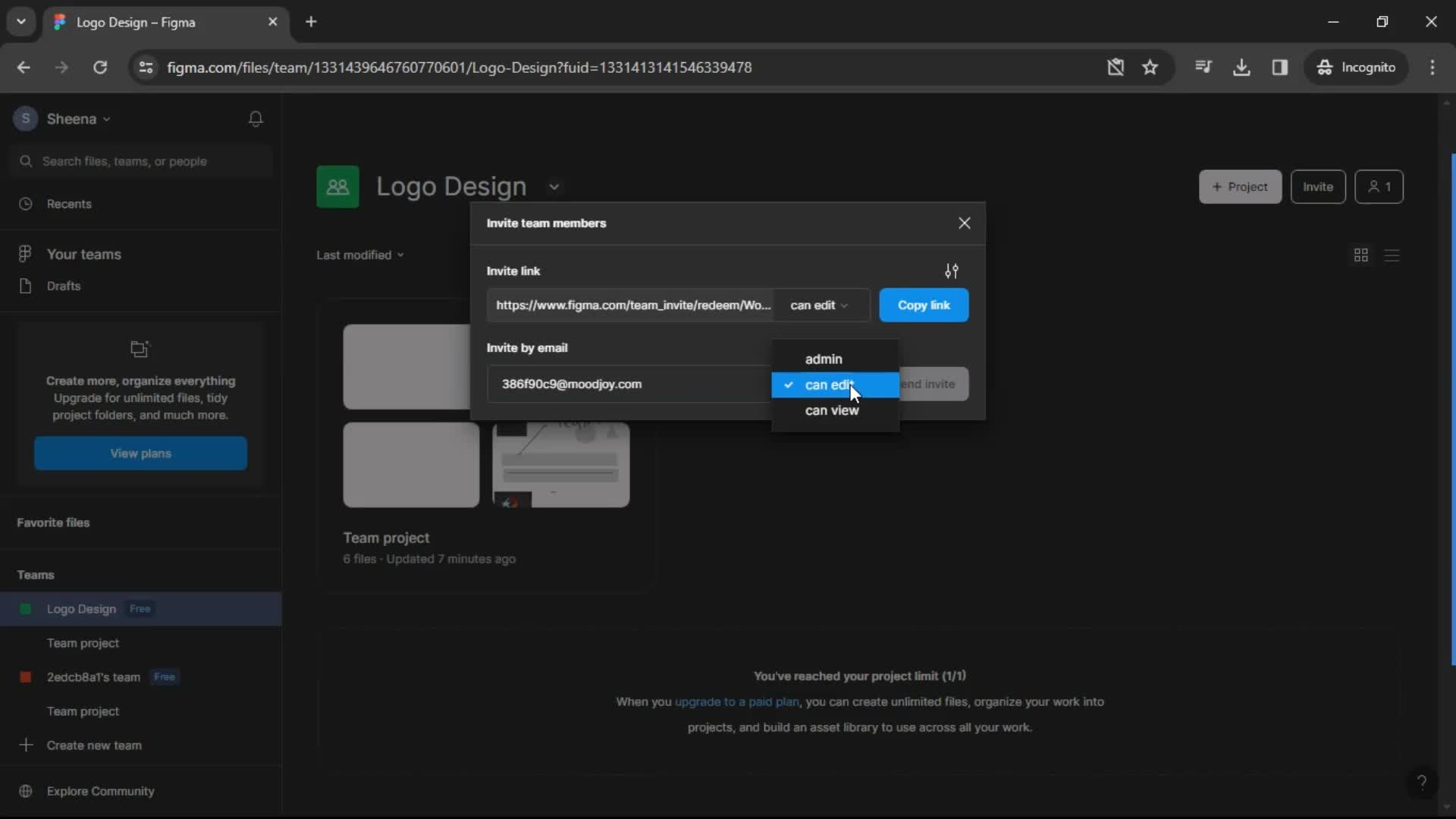The image size is (1456, 819).
Task: Click the search files, teams, or people box
Action: pyautogui.click(x=141, y=162)
